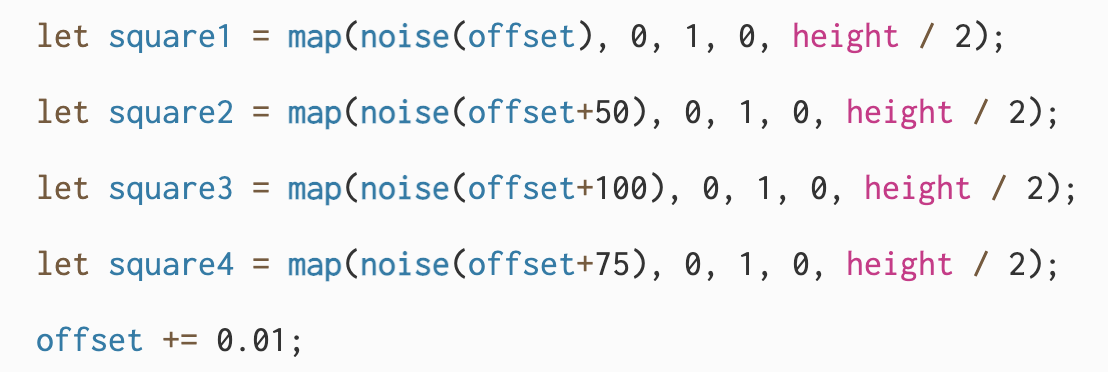Click the map function on square4 line
The image size is (1108, 372).
(314, 266)
